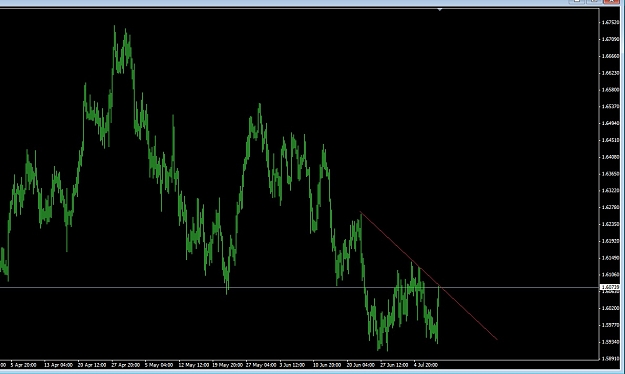The width and height of the screenshot is (625, 374).
Task: Click the 1.59770 price label
Action: coord(611,325)
